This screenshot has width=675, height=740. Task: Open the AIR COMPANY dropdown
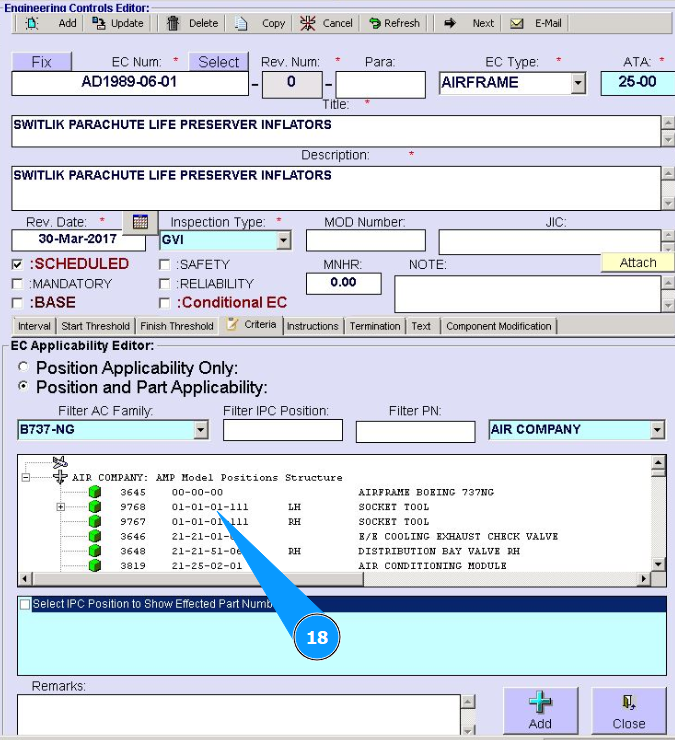point(657,430)
